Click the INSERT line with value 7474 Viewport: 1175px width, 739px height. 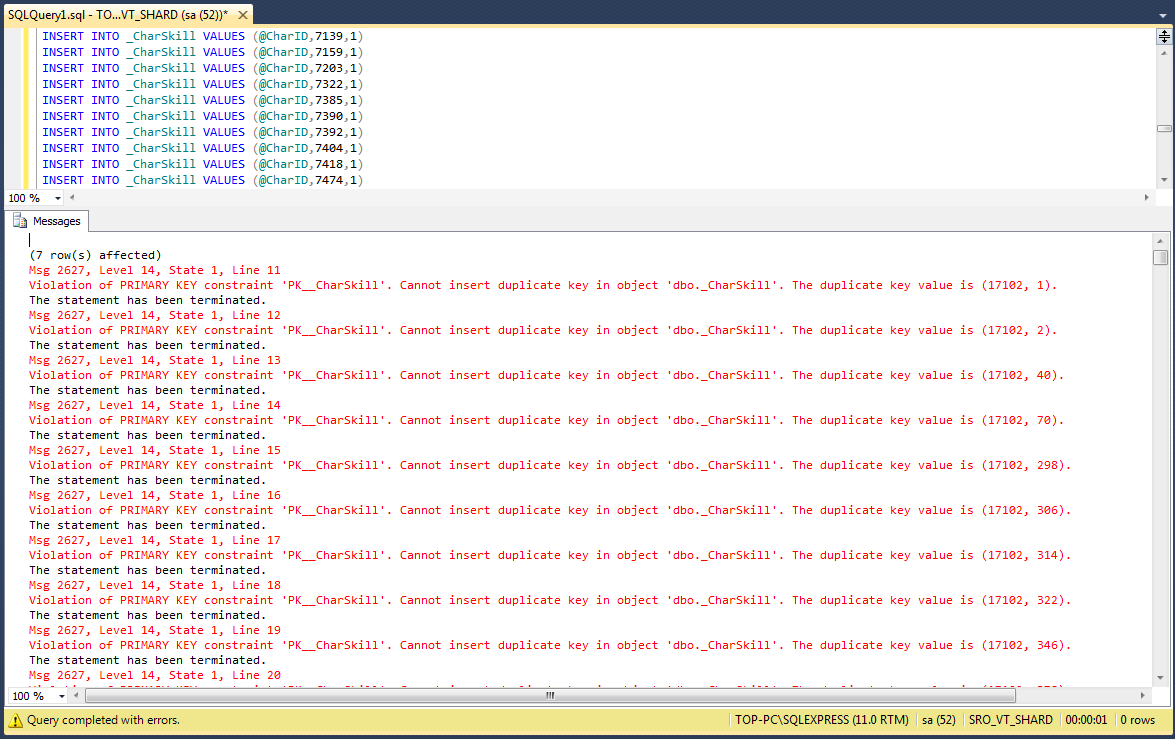click(x=202, y=180)
